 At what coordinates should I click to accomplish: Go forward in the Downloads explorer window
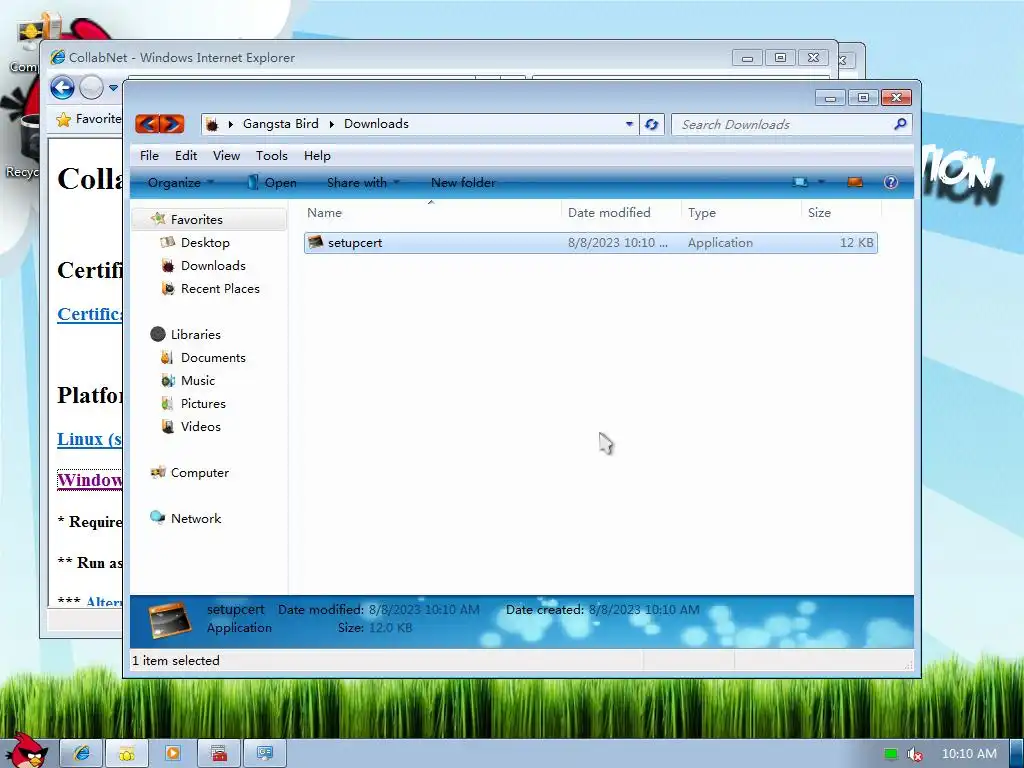click(x=172, y=123)
